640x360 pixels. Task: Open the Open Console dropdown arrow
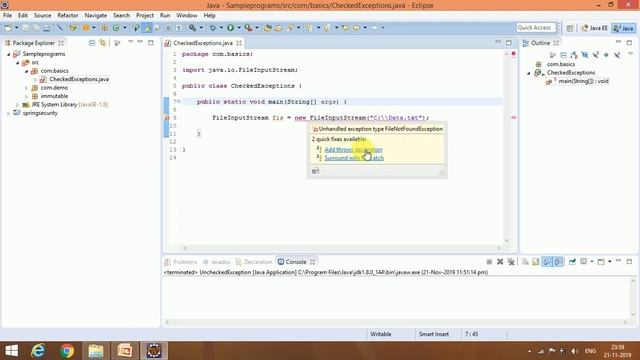coord(610,262)
